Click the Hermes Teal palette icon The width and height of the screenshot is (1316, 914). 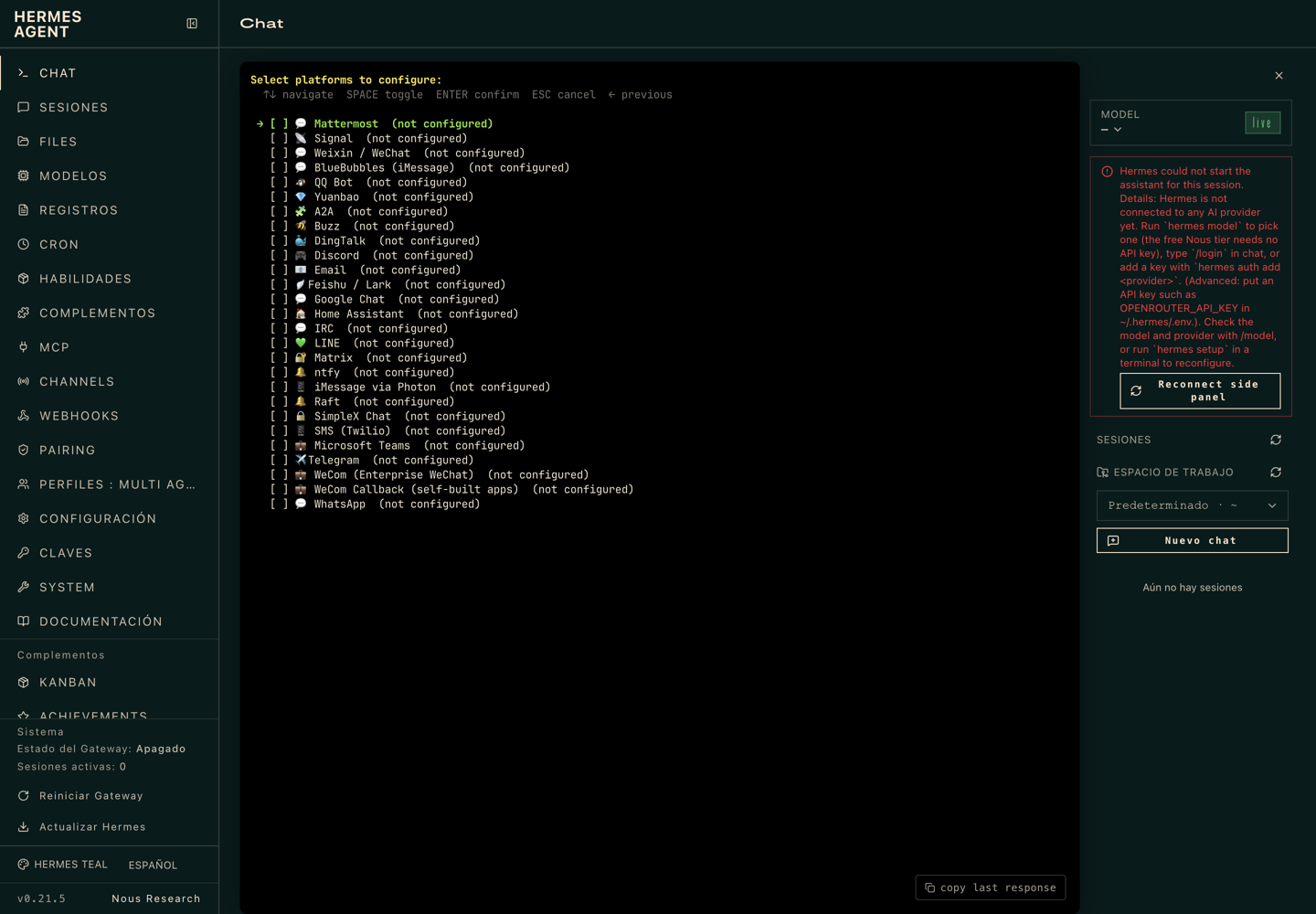click(24, 865)
